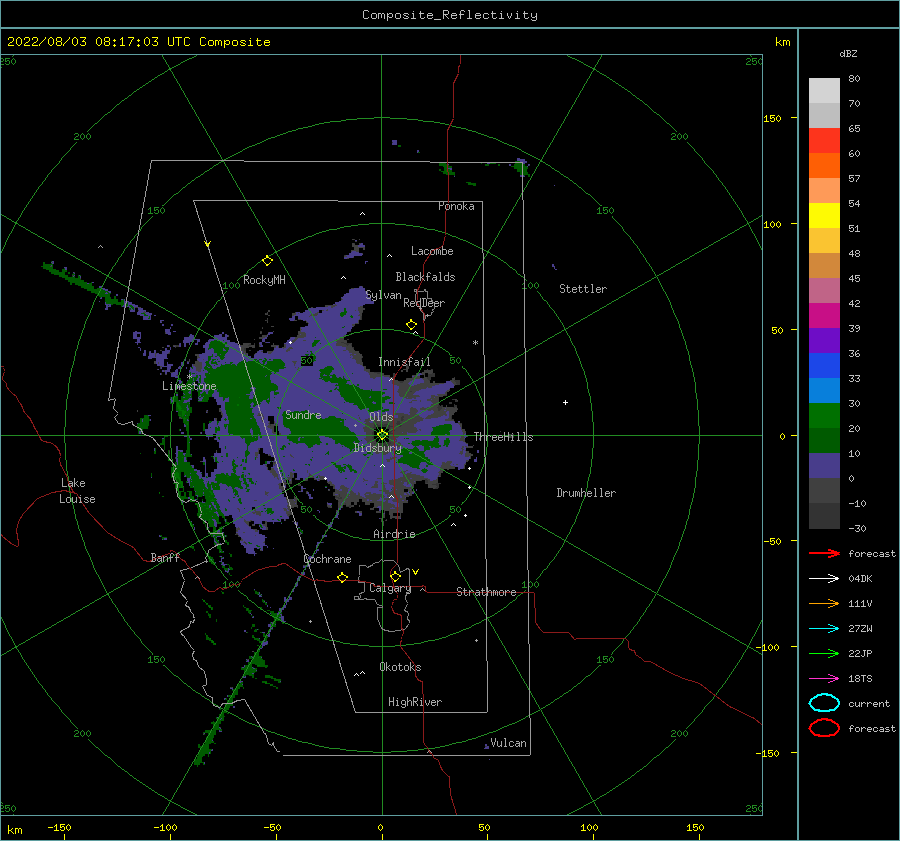
Task: Select the 80 dBZ color swatch
Action: [824, 91]
